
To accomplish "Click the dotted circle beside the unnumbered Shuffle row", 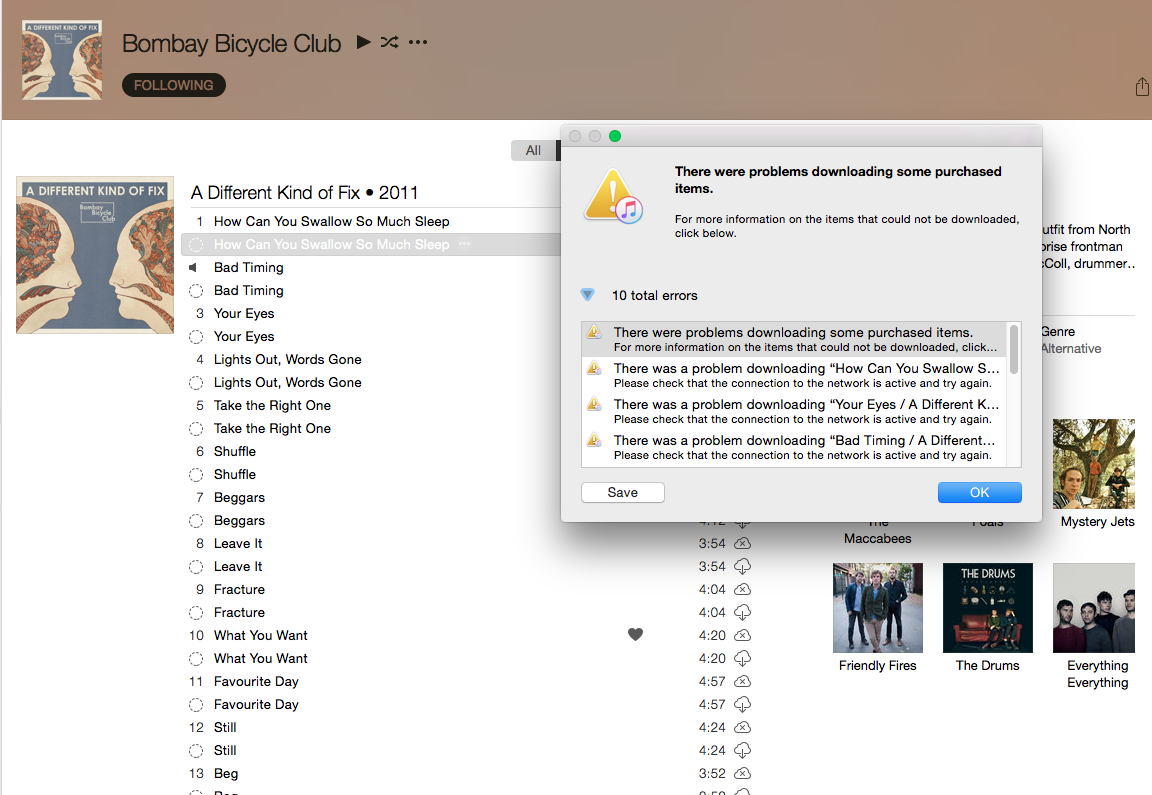I will tap(196, 475).
